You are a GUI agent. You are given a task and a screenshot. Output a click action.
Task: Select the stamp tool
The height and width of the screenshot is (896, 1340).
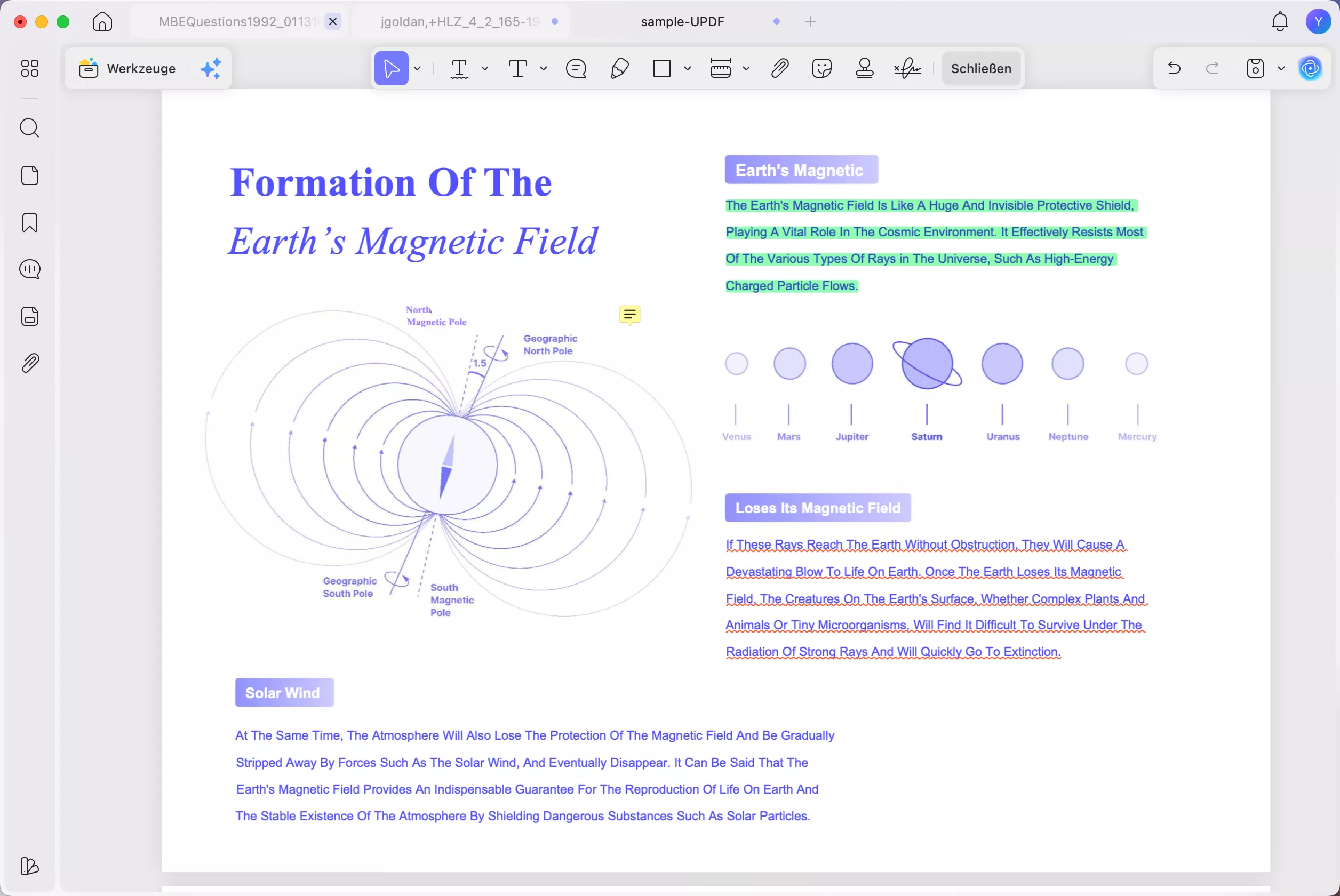(x=864, y=69)
